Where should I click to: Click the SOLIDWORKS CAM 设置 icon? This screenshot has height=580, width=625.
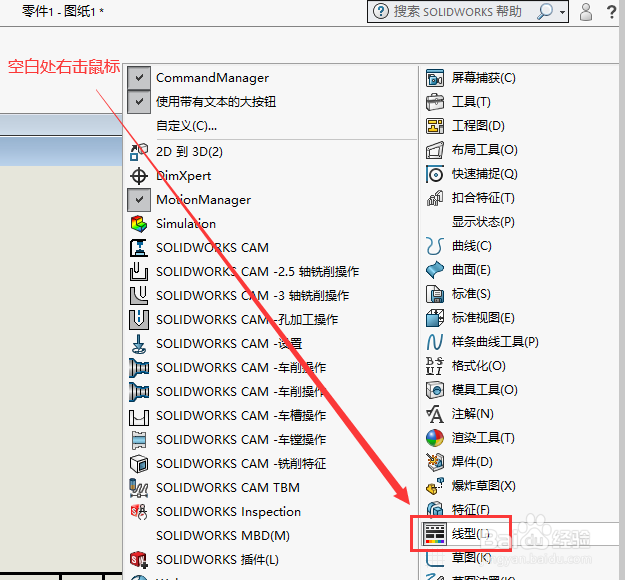[x=139, y=344]
